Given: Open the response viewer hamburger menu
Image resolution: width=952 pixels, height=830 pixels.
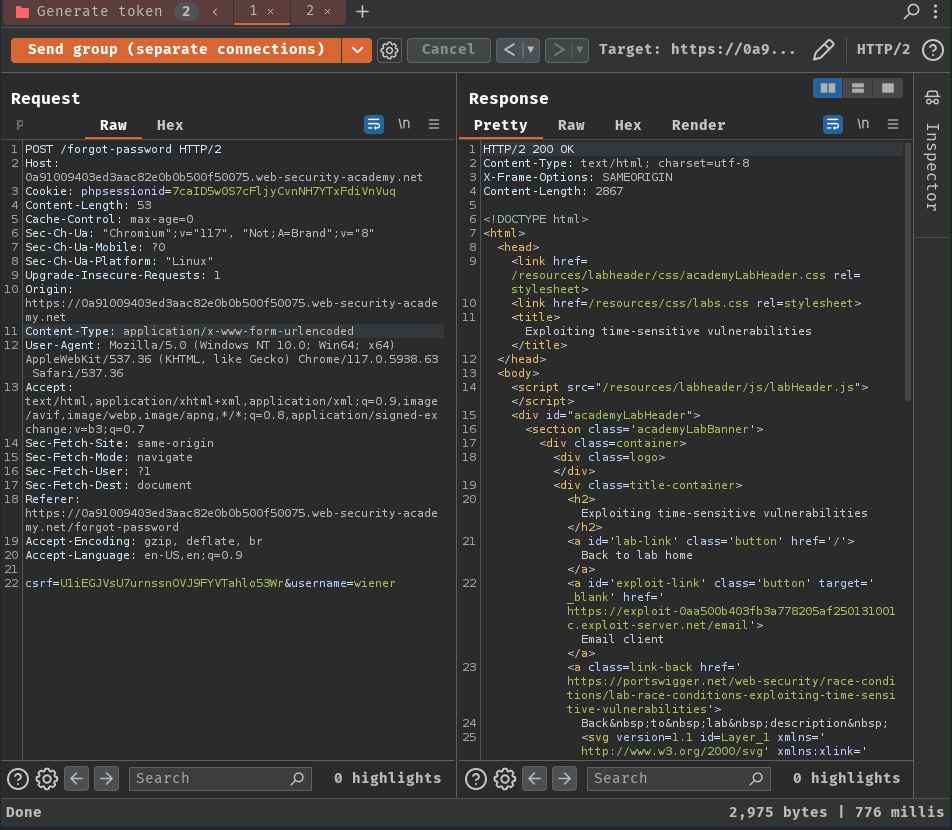Looking at the screenshot, I should pyautogui.click(x=892, y=124).
